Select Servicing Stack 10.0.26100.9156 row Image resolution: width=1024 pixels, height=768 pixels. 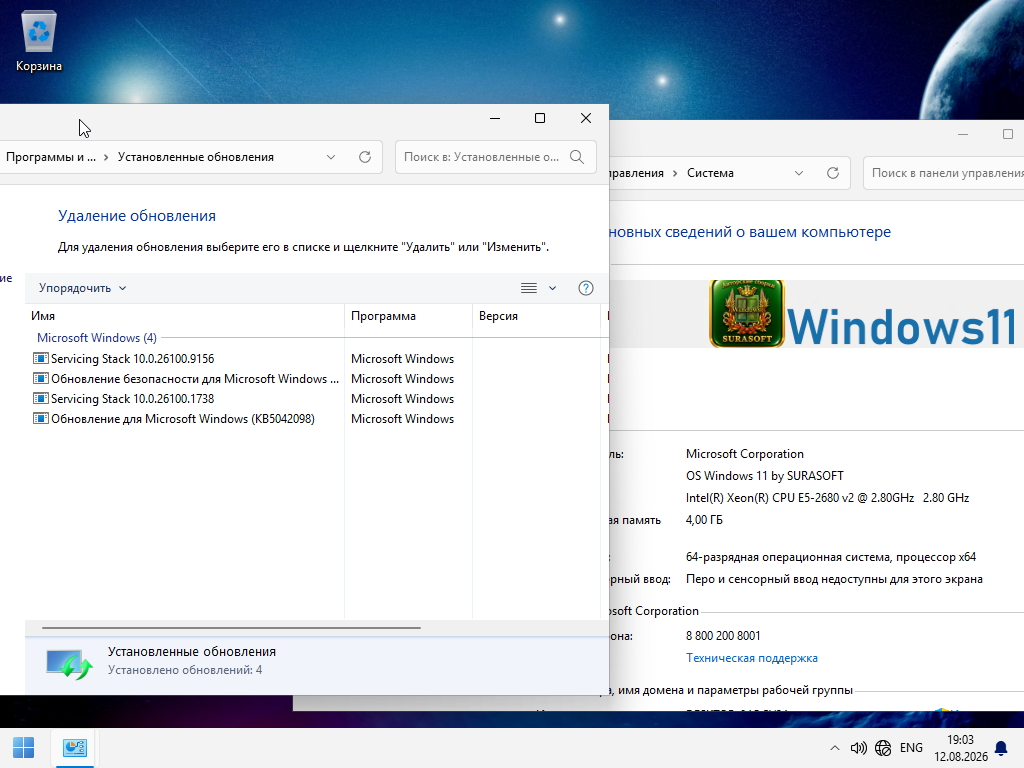tap(317, 359)
